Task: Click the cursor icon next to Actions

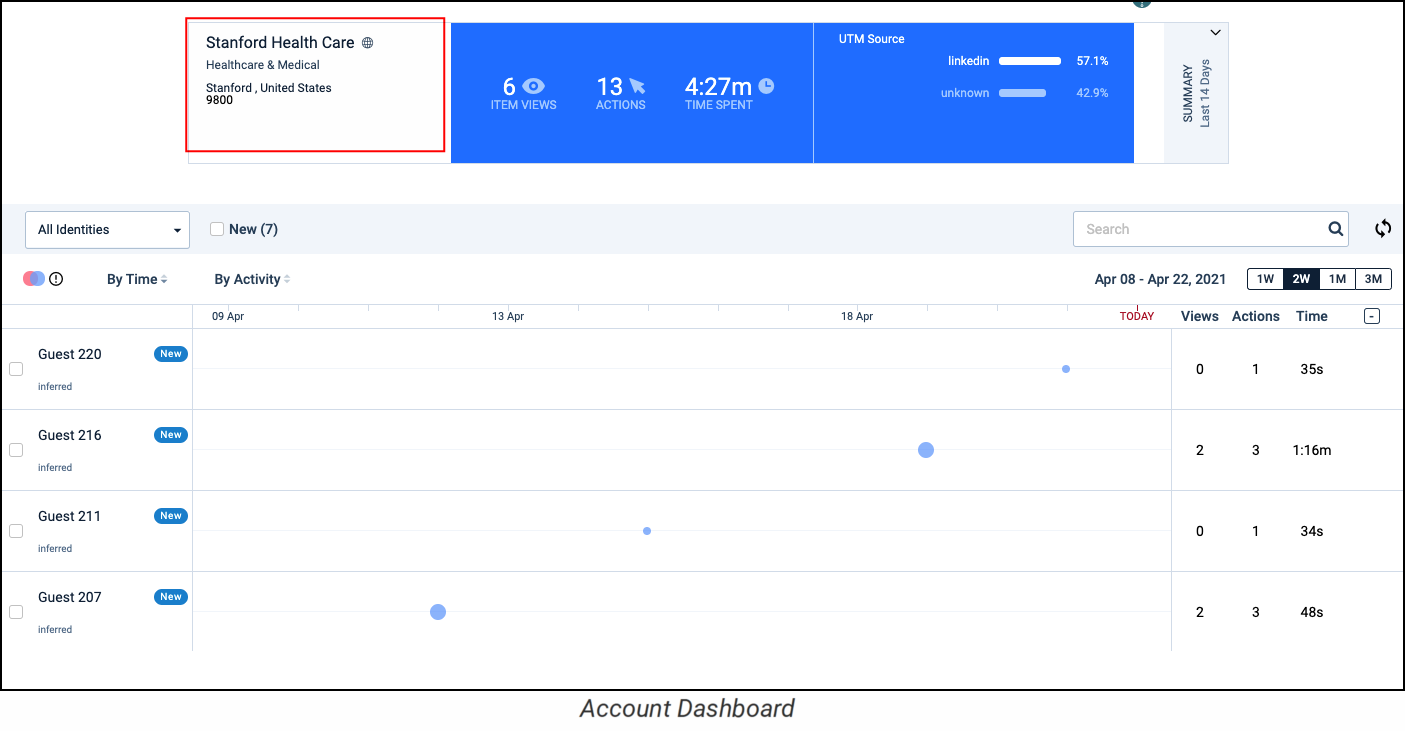Action: tap(637, 87)
